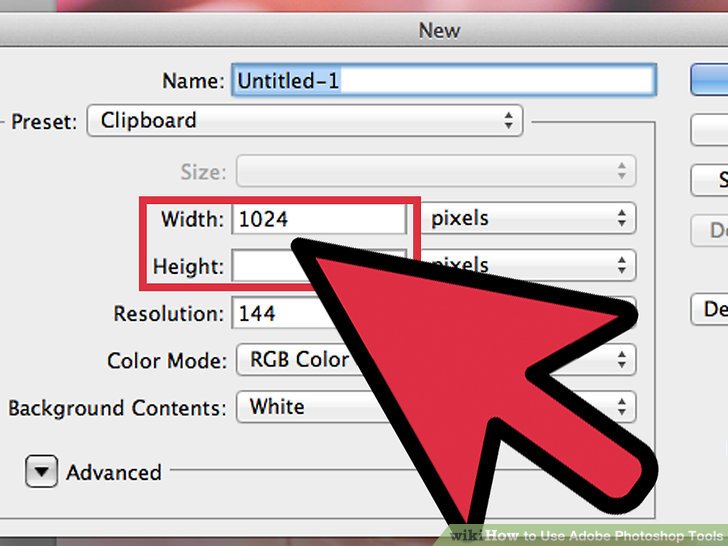Click the Name field containing Untitled-1
The image size is (728, 546).
coord(444,80)
